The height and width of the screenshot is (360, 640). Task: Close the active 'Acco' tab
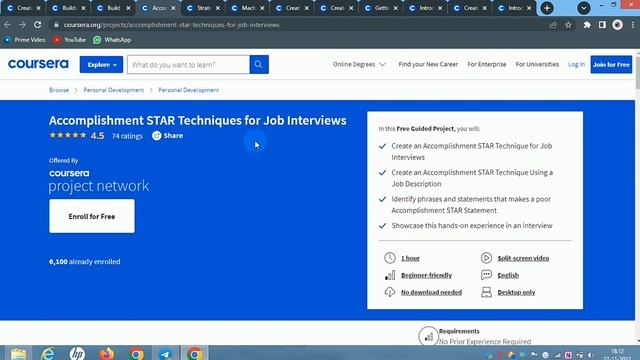point(173,8)
